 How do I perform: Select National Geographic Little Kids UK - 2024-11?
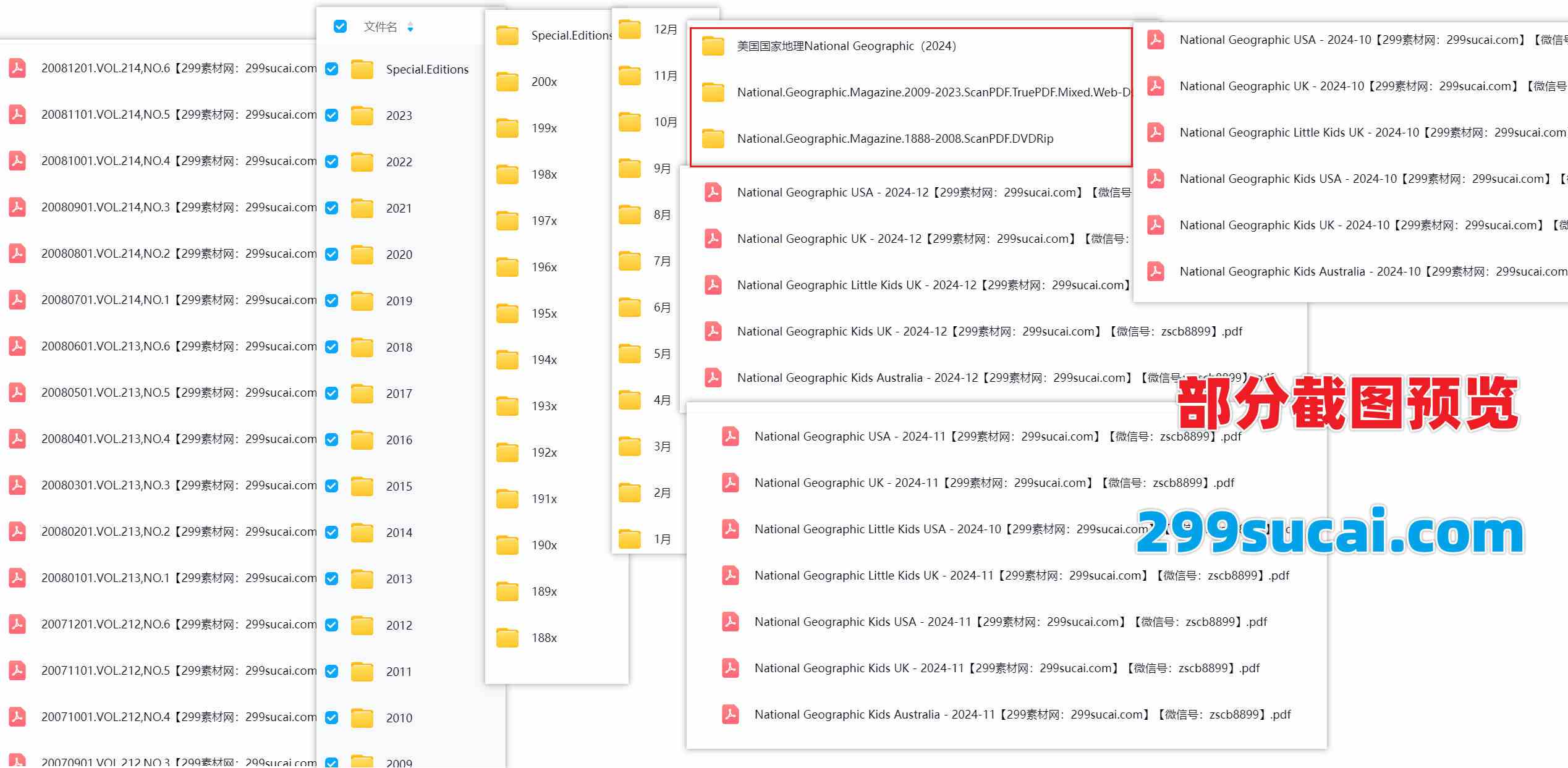(1022, 575)
